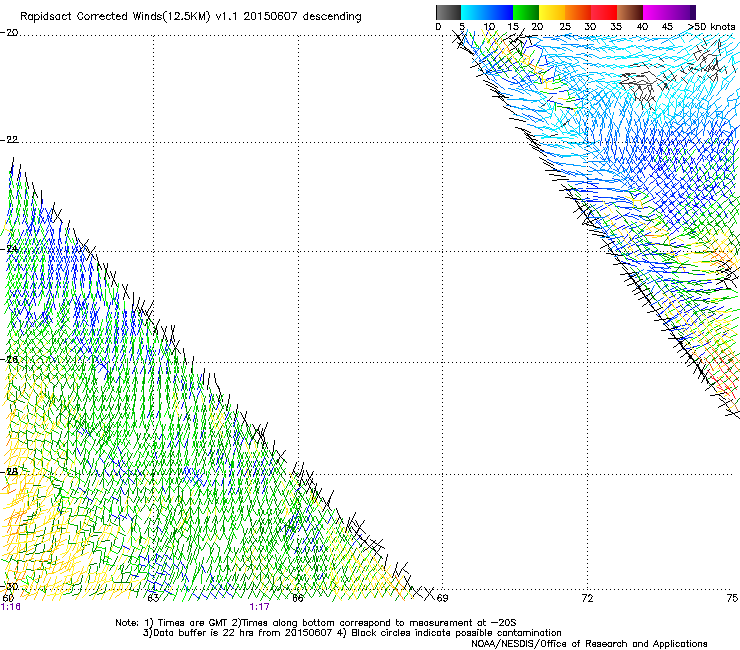Click longitude axis label '66'
740x650 pixels.
point(298,598)
